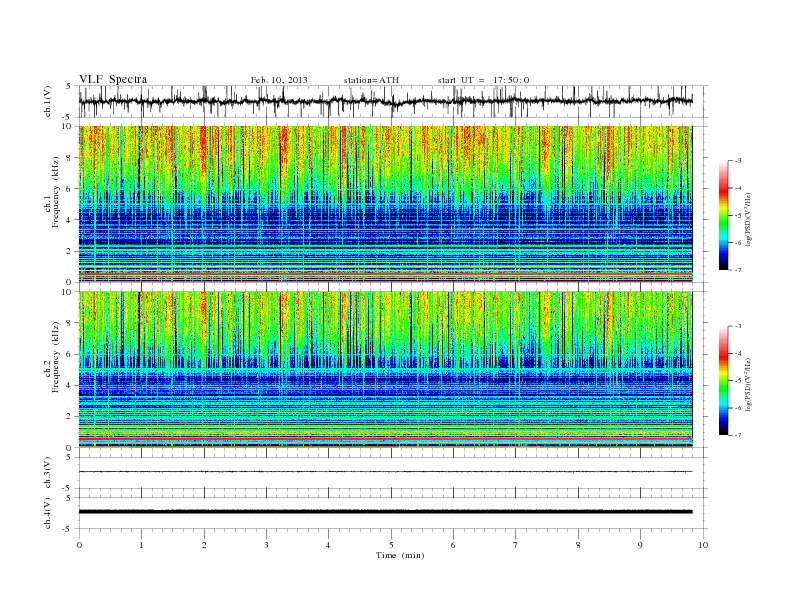The width and height of the screenshot is (792, 612).
Task: Click the "ch.4(V)" axis label
Action: coord(48,514)
